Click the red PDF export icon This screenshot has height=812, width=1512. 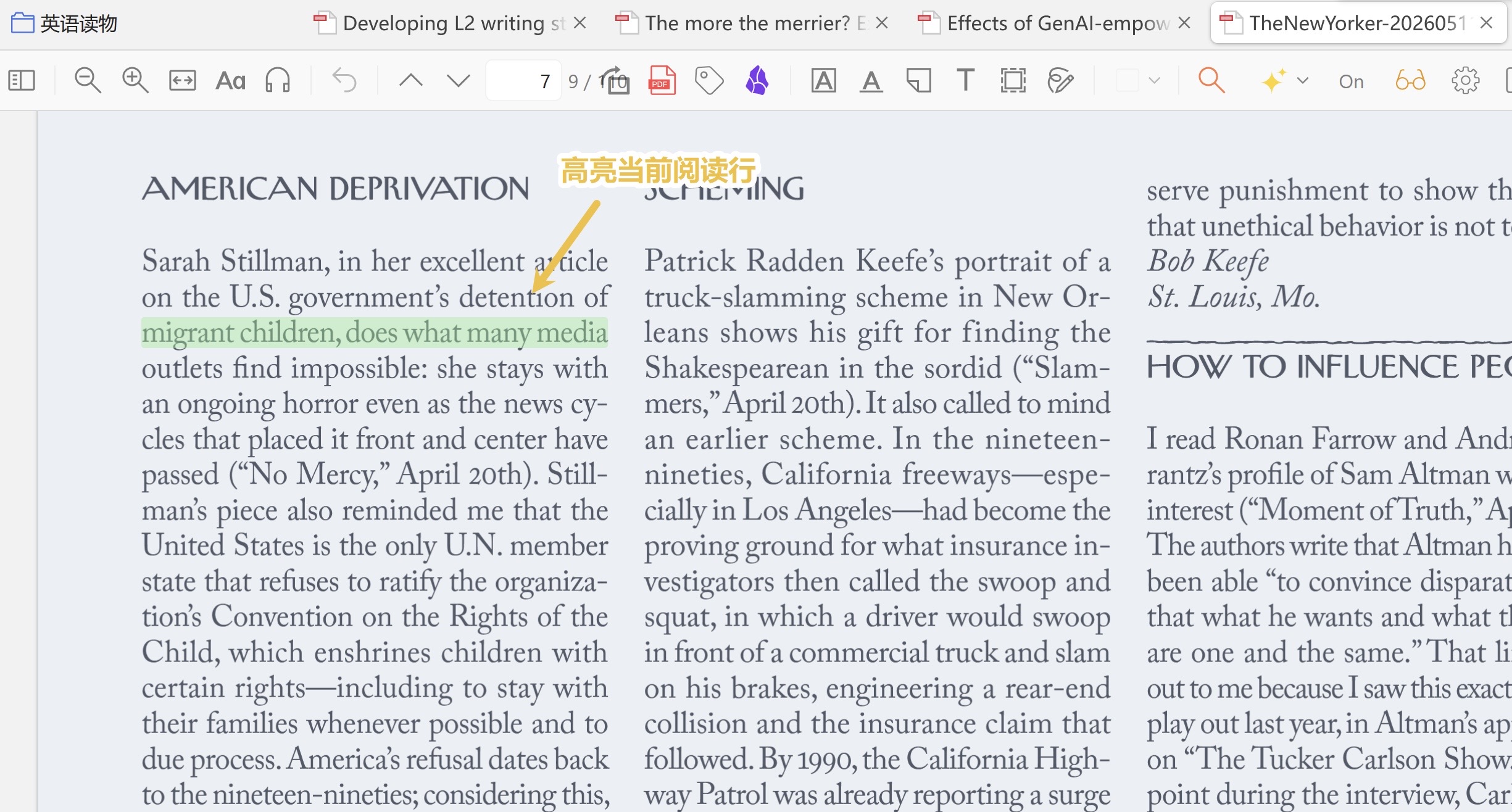coord(662,80)
